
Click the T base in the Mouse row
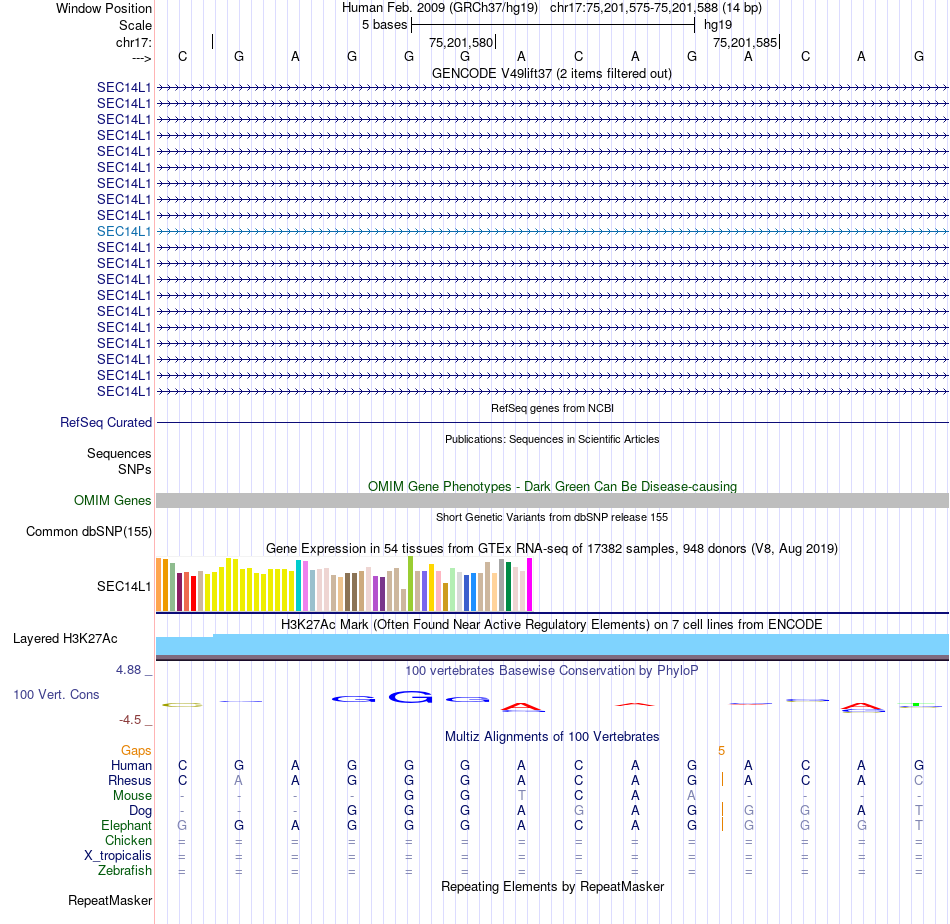click(x=521, y=796)
